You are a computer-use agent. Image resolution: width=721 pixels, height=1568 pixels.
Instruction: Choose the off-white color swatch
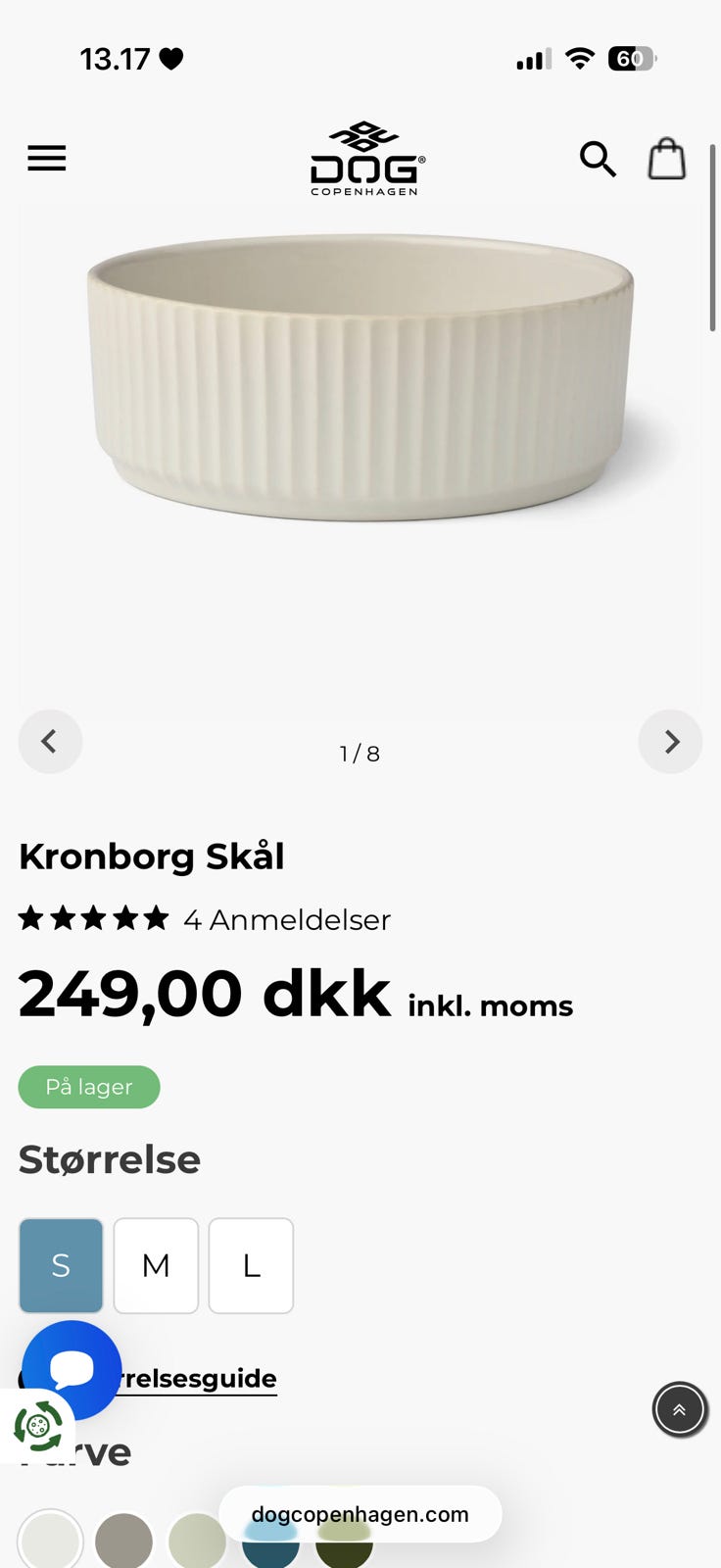(50, 1541)
